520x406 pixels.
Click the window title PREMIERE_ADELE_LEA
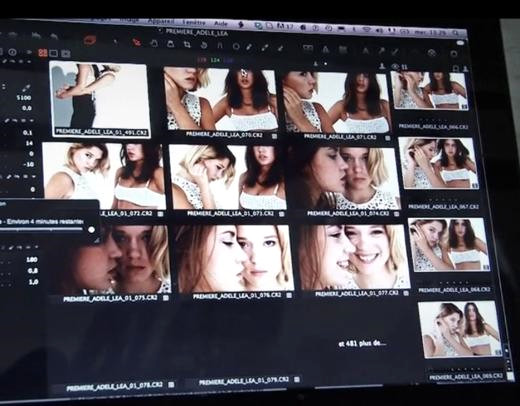[x=196, y=32]
